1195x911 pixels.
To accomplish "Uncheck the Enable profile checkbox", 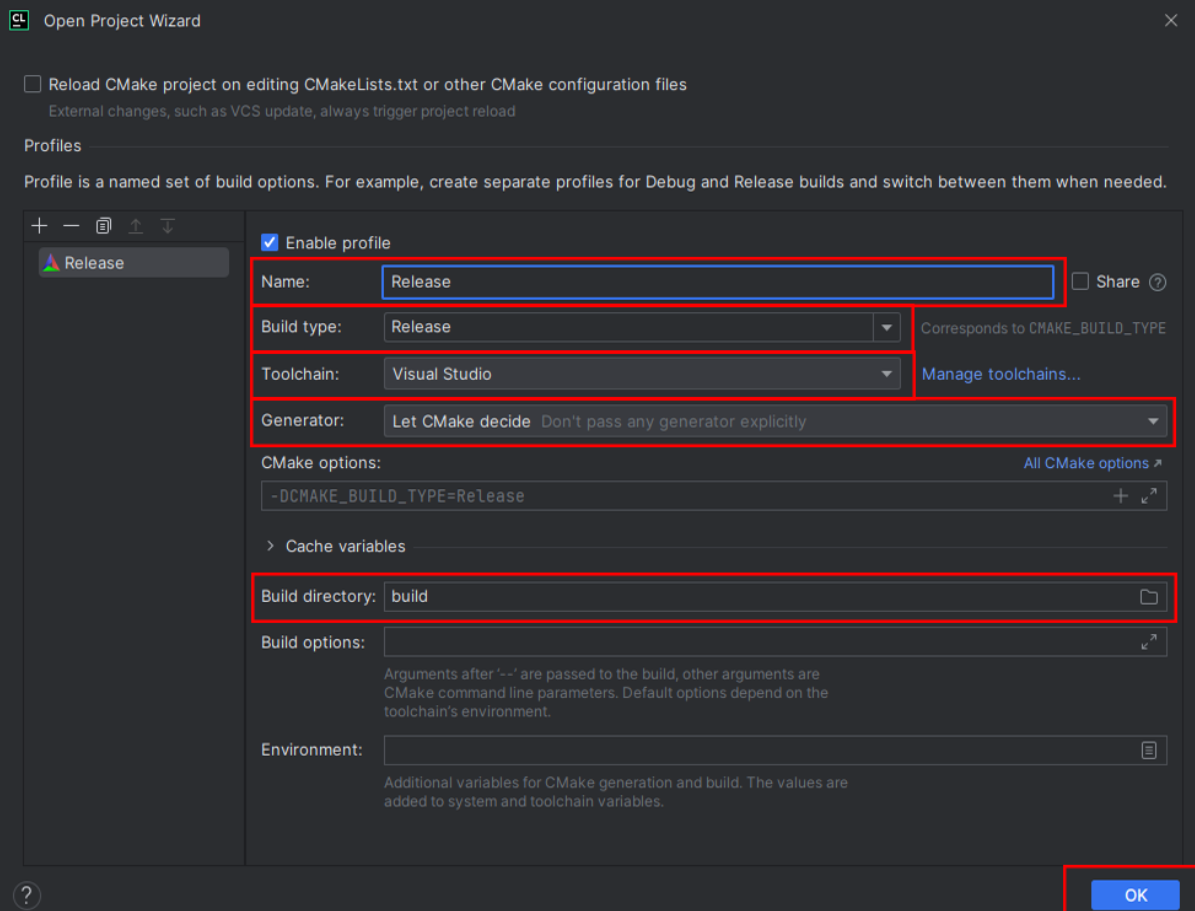I will tap(269, 243).
